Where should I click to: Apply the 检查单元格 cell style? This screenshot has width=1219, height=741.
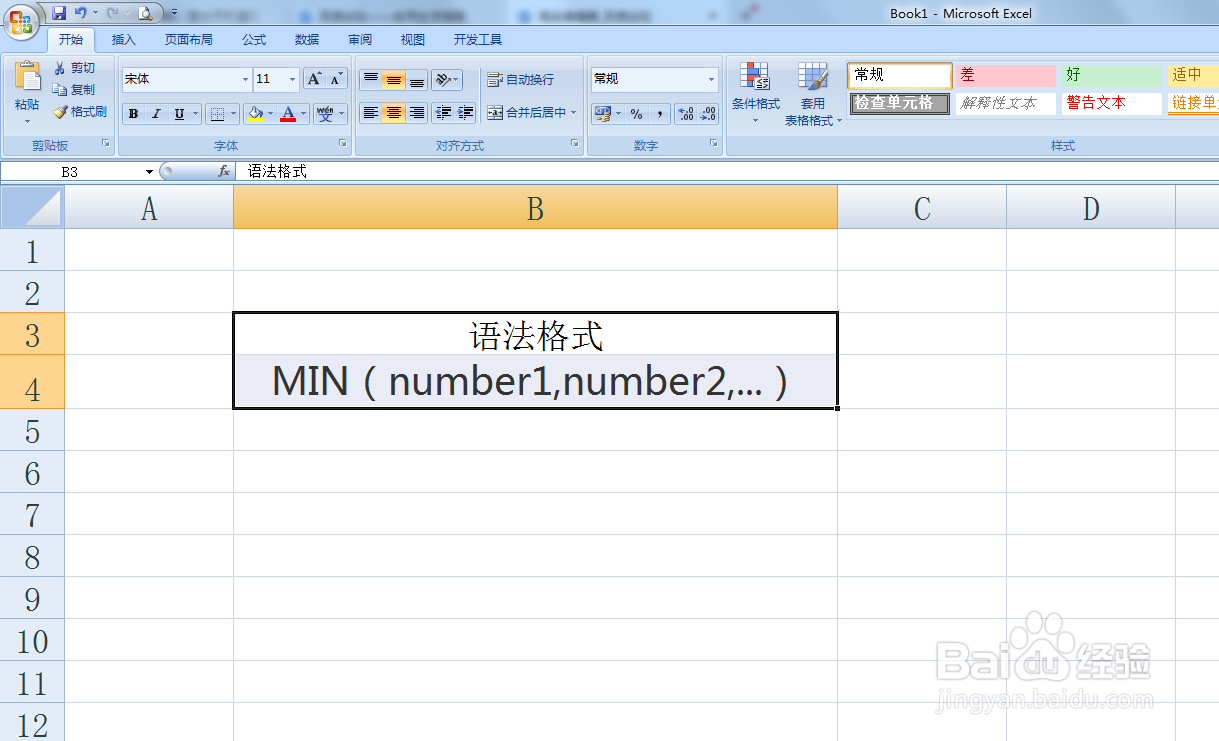900,103
